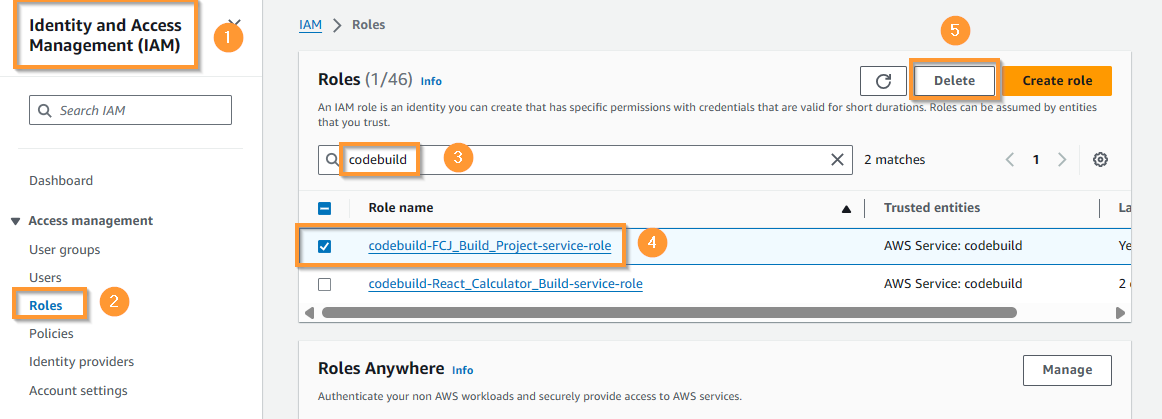The height and width of the screenshot is (419, 1162).
Task: Toggle the select-all roles header checkbox
Action: click(325, 208)
